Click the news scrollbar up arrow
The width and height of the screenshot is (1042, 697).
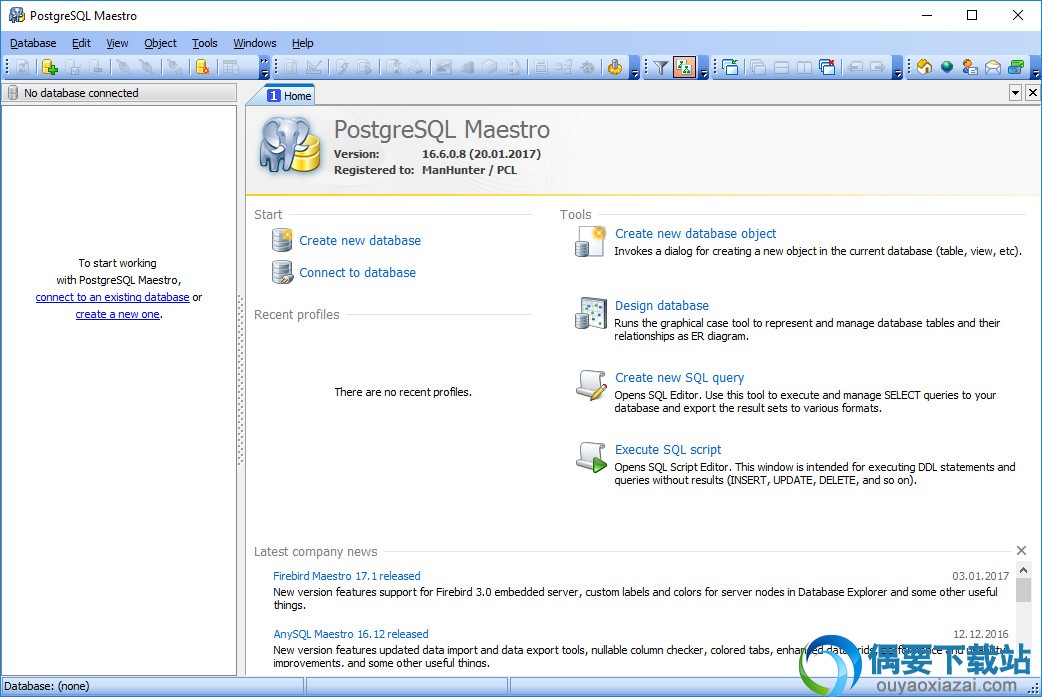[x=1023, y=571]
